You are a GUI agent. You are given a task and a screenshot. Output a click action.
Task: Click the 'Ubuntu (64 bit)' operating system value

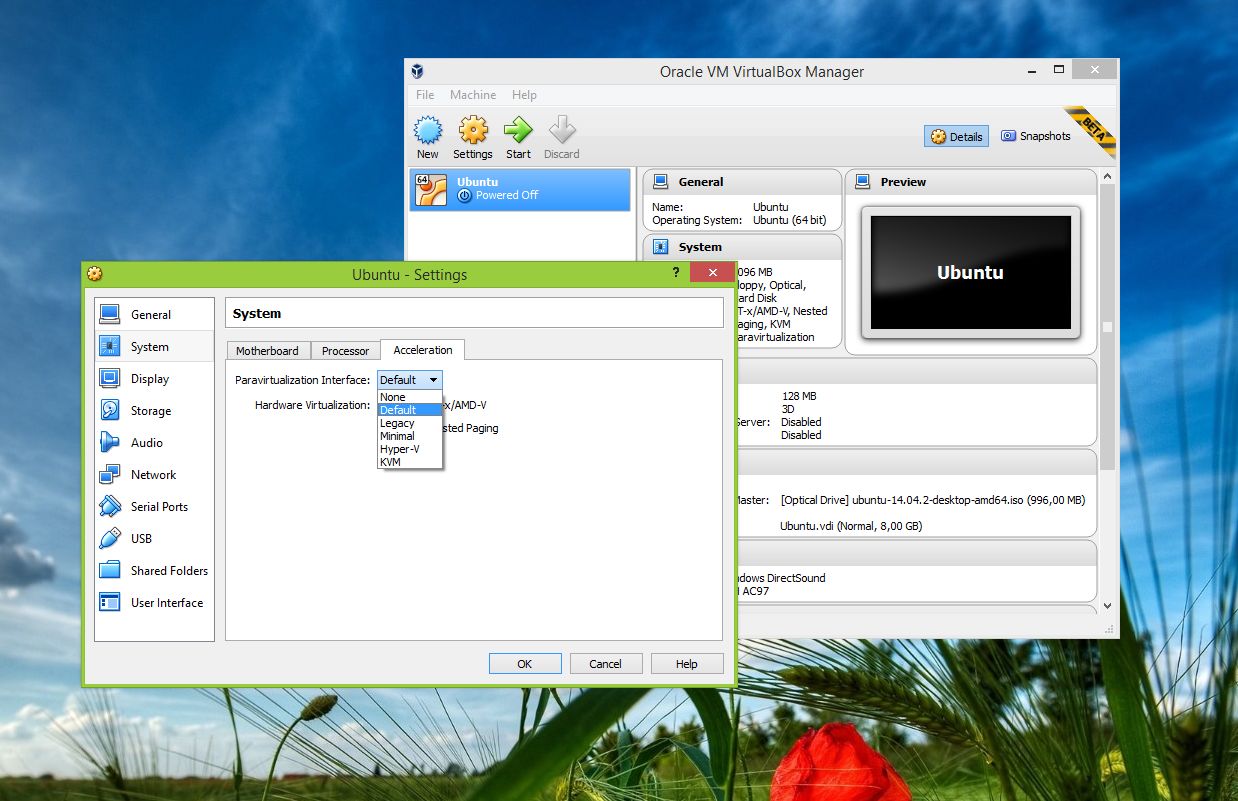(790, 220)
